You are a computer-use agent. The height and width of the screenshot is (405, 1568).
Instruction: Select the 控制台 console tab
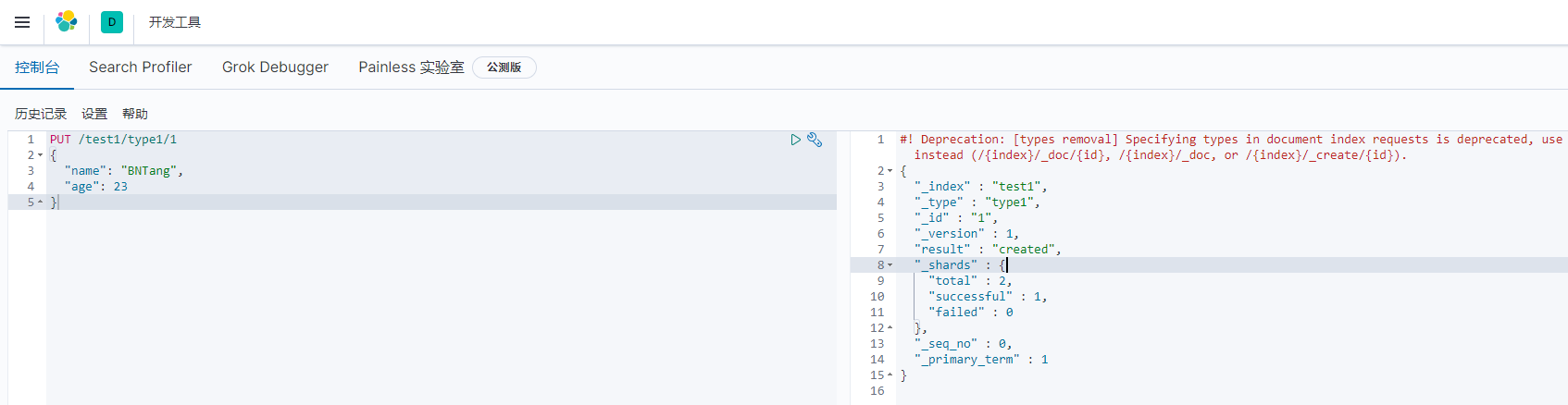(x=37, y=67)
